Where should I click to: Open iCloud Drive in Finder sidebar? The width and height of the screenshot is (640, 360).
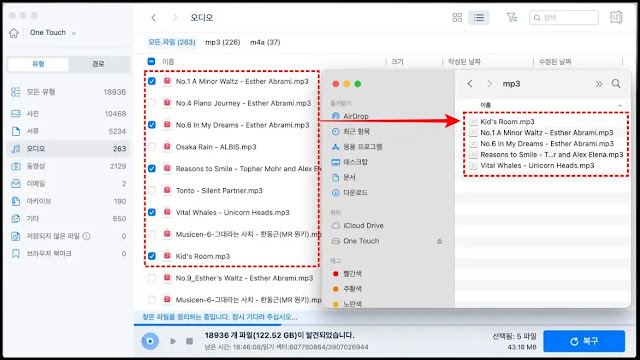tap(357, 225)
